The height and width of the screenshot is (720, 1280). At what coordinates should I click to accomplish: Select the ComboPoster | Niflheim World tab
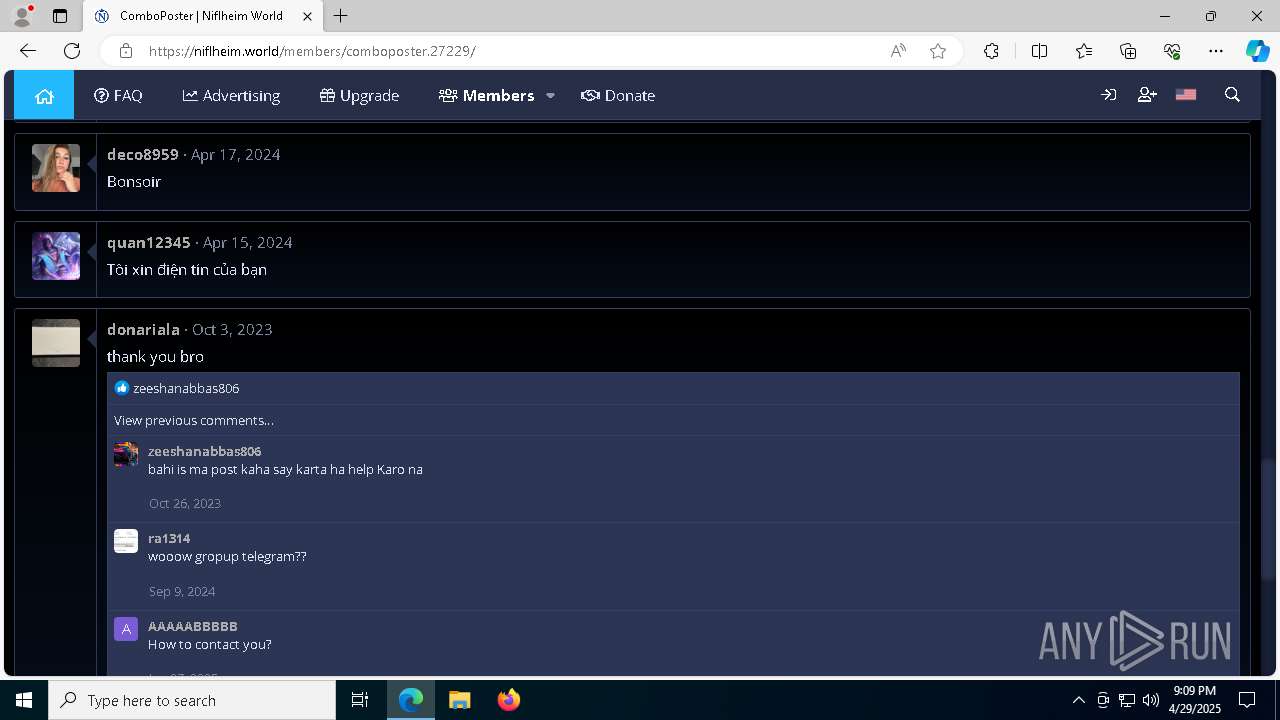[x=203, y=16]
